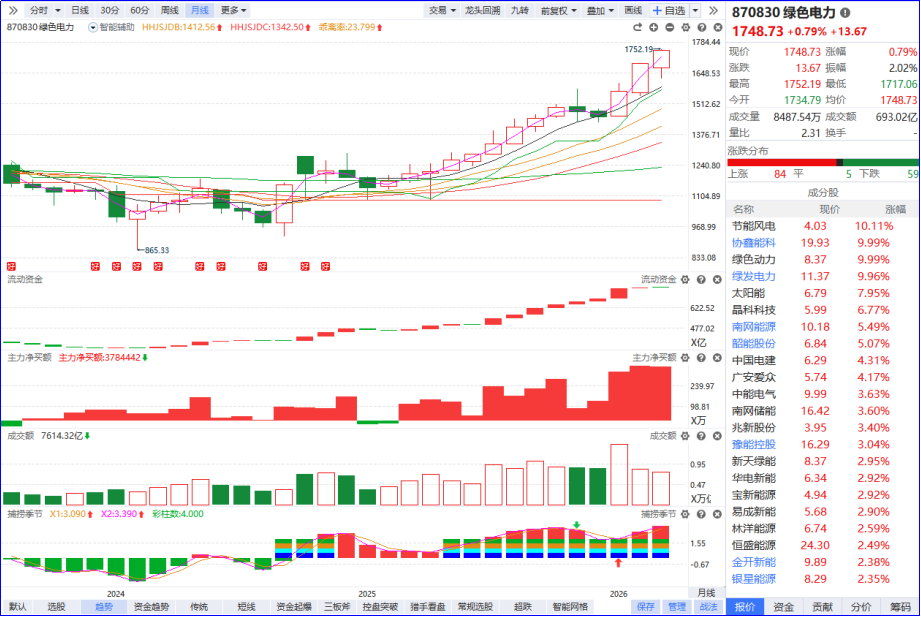Click the 画线 drawing button
This screenshot has height=617, width=921.
click(x=633, y=11)
